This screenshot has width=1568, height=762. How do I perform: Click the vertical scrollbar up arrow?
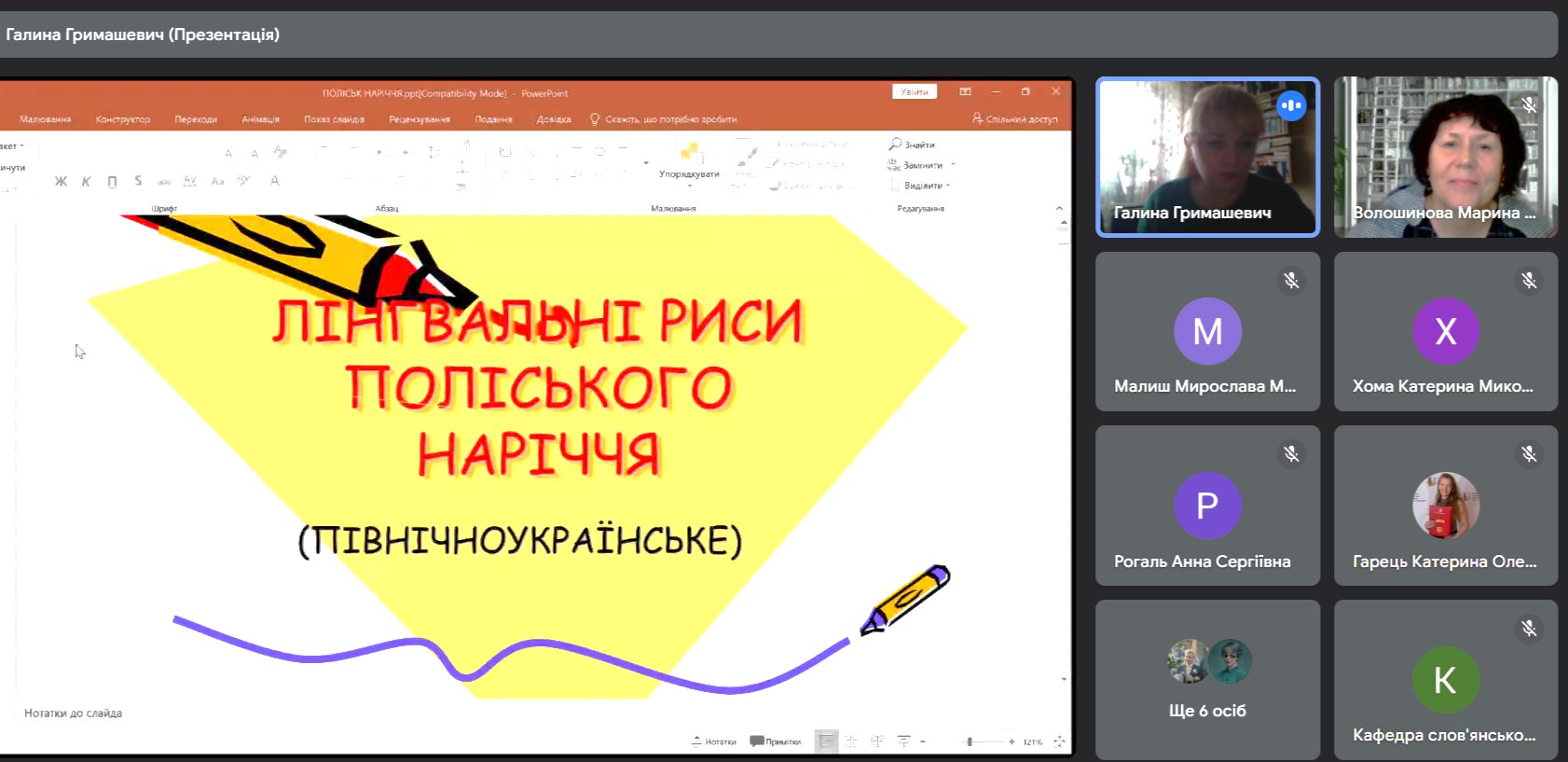[1063, 222]
